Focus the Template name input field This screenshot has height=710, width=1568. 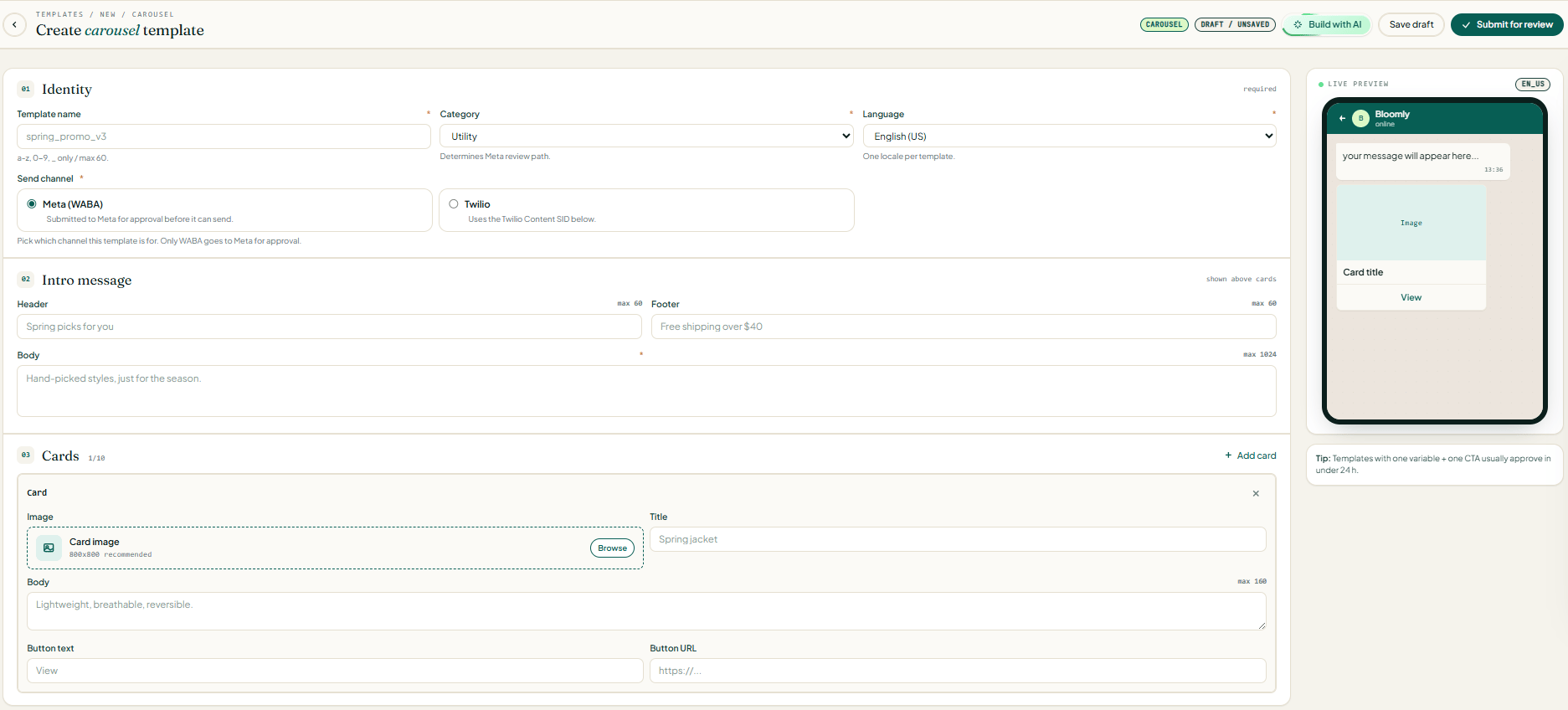[224, 136]
